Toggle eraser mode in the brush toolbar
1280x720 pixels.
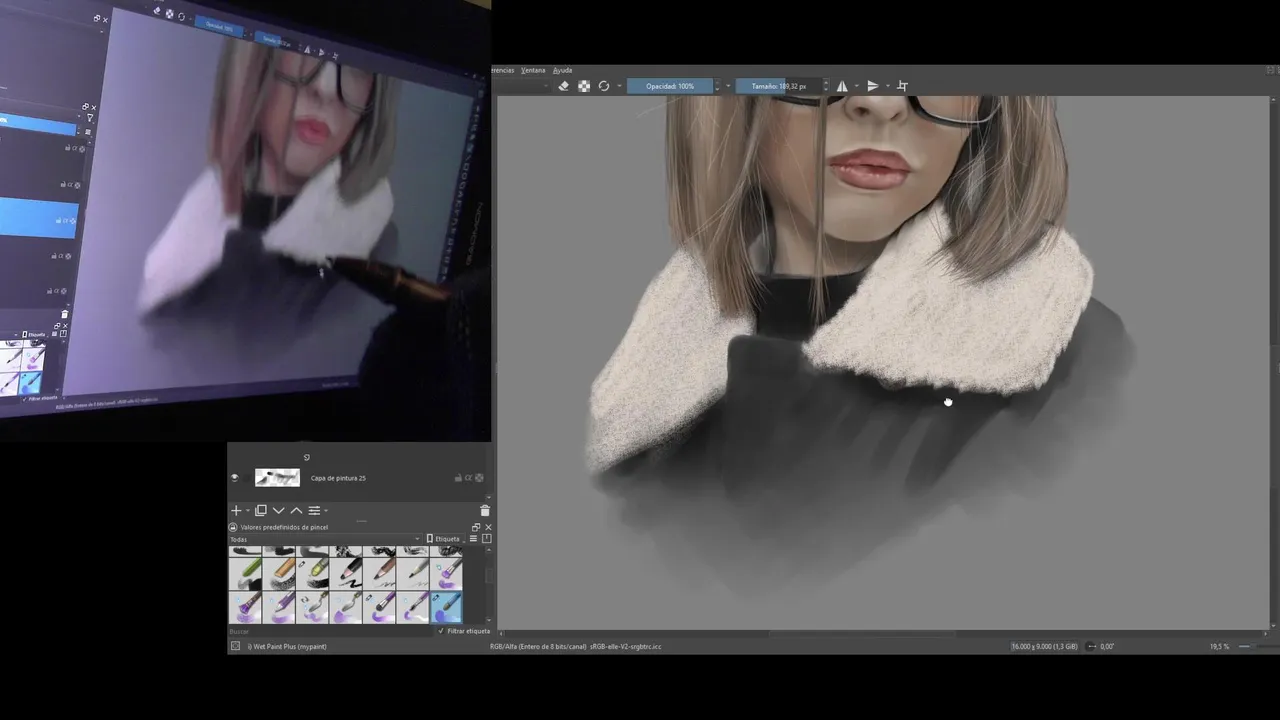pyautogui.click(x=564, y=86)
